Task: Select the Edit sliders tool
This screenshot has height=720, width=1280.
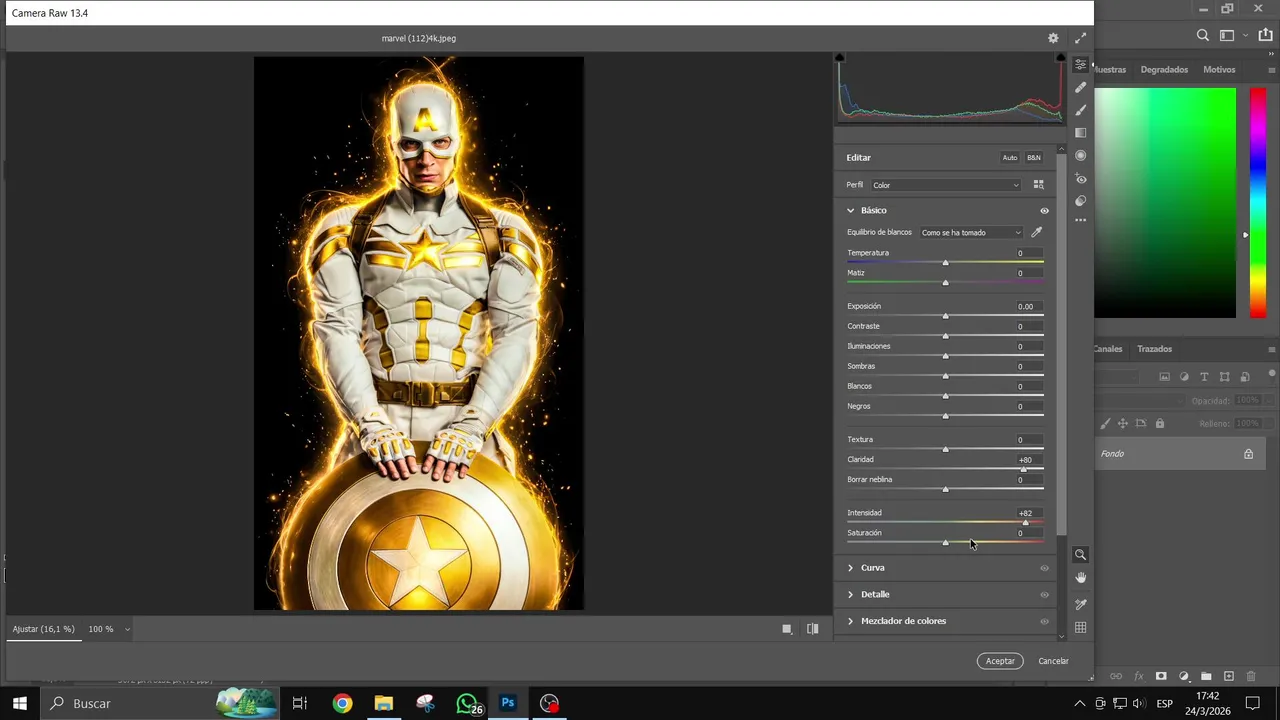Action: (1080, 64)
